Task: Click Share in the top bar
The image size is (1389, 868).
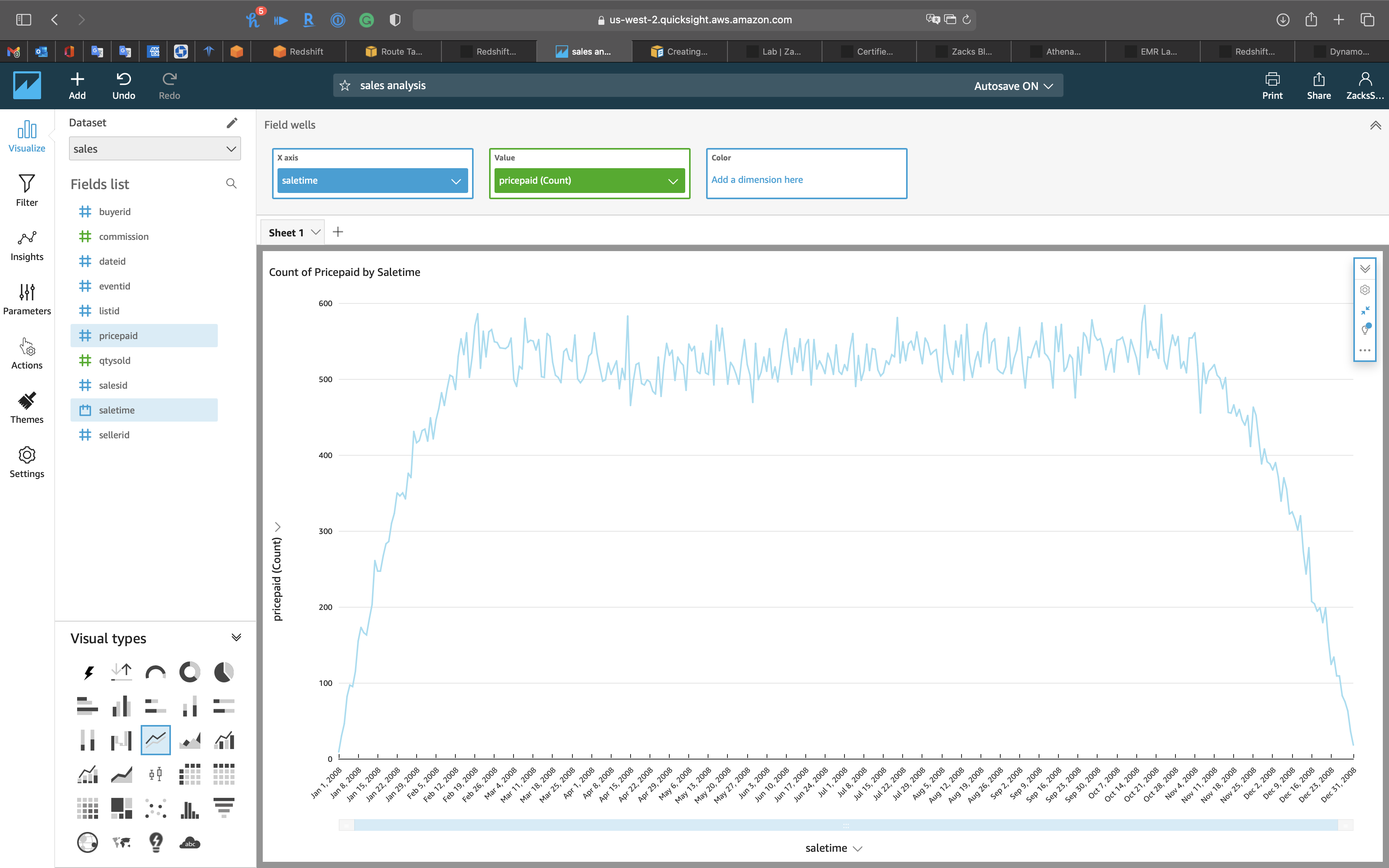Action: [1318, 86]
